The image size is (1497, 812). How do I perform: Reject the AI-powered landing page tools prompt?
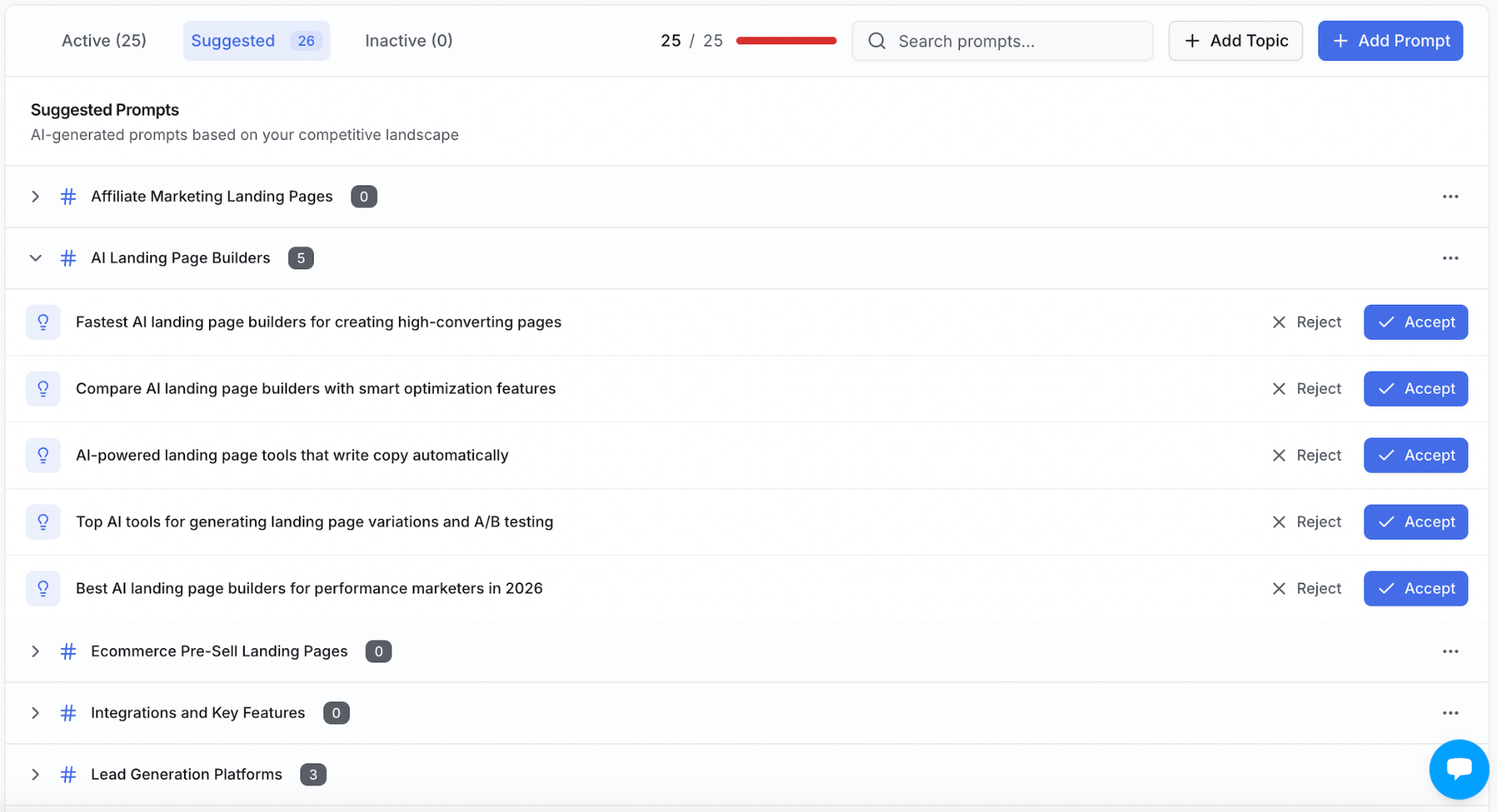coord(1307,455)
